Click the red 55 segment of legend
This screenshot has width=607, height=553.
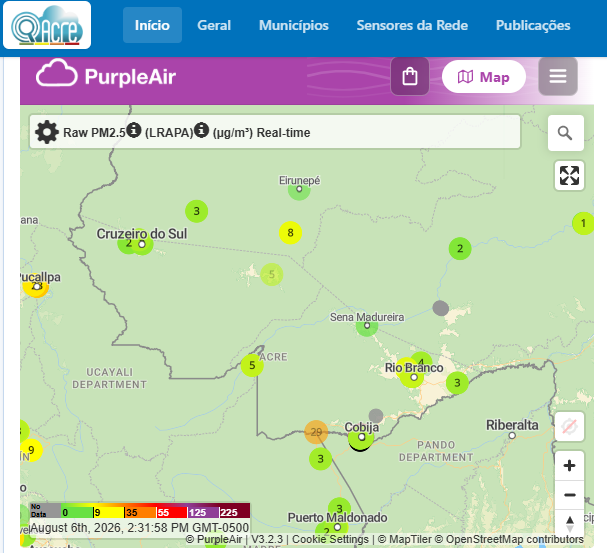[172, 512]
